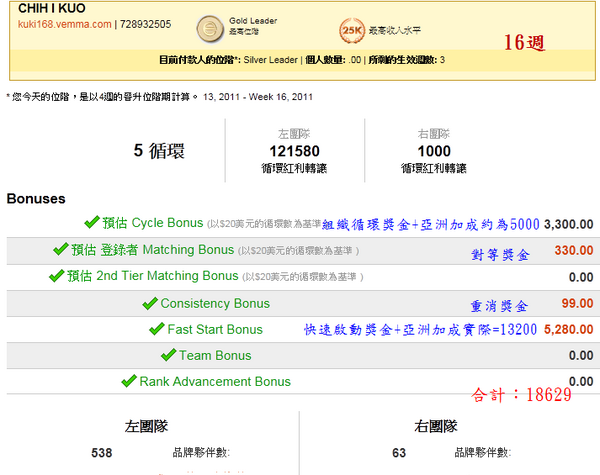Select the 5,280.00 Fast Start amount
600x475 pixels.
pos(569,329)
